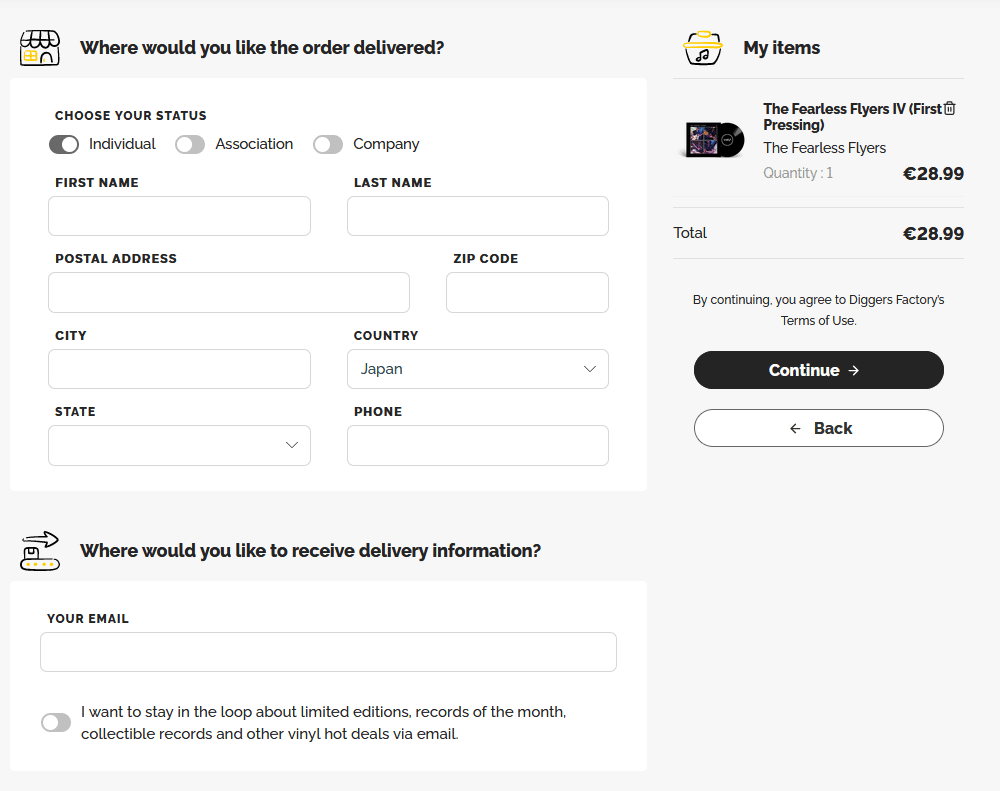Select the Postal Address input box
The height and width of the screenshot is (791, 1000).
pyautogui.click(x=229, y=293)
